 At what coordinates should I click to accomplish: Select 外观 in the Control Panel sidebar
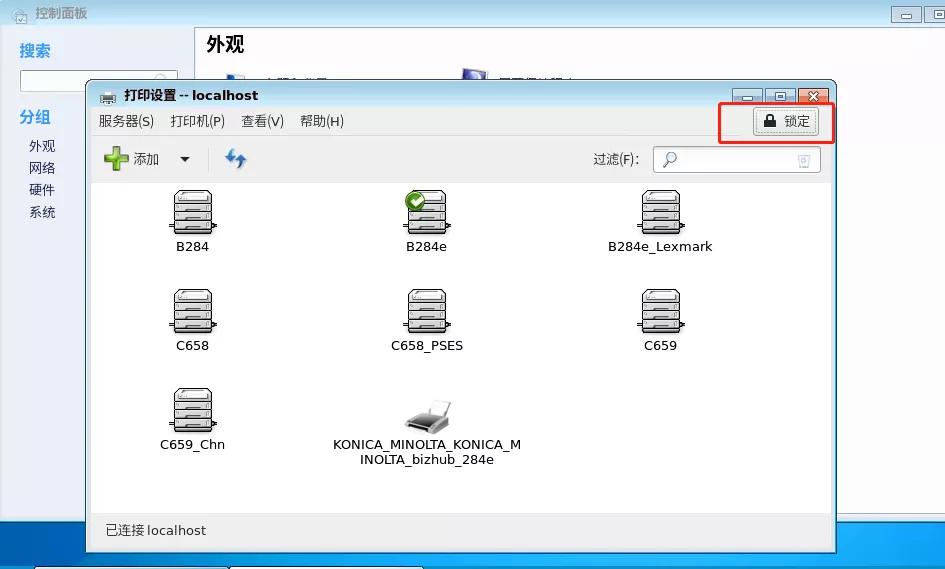(x=42, y=146)
